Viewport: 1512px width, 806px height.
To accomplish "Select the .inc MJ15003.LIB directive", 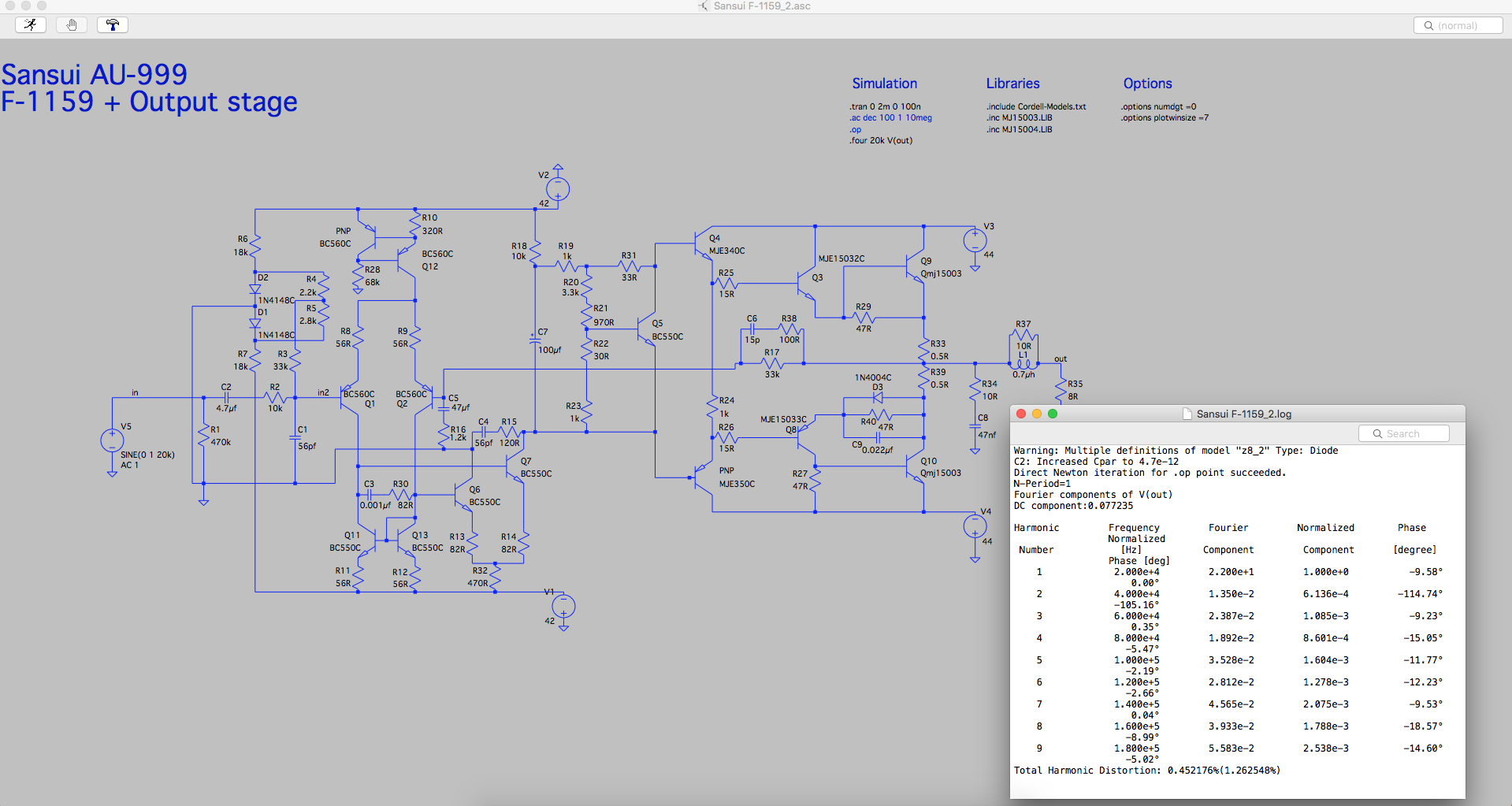I will 1020,117.
